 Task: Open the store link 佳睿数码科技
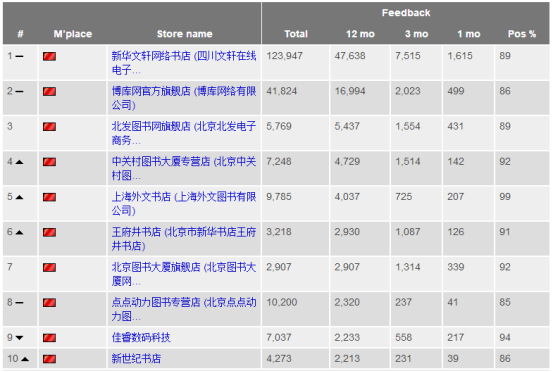tap(141, 337)
